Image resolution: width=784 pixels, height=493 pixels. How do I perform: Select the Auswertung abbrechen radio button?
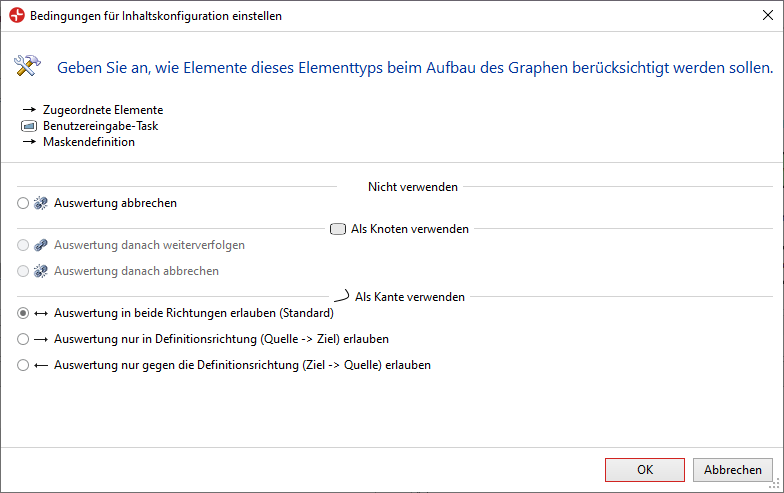(x=23, y=203)
